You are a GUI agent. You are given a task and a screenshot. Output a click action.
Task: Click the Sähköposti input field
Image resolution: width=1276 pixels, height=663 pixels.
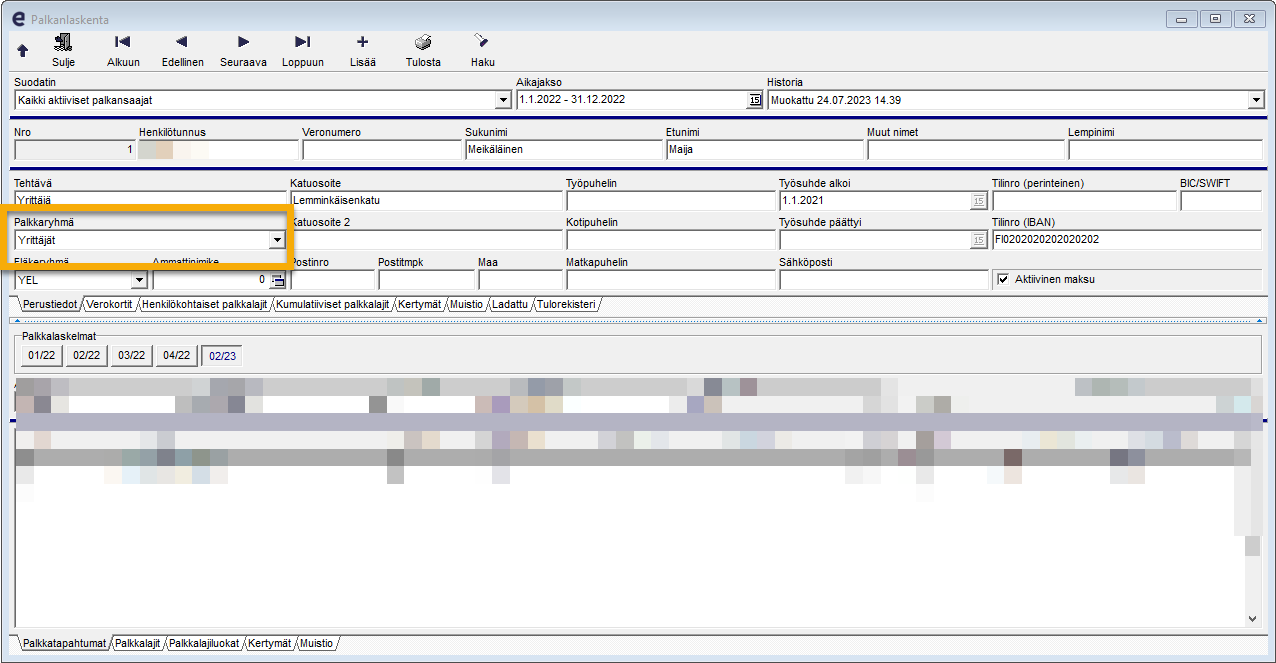[x=883, y=280]
